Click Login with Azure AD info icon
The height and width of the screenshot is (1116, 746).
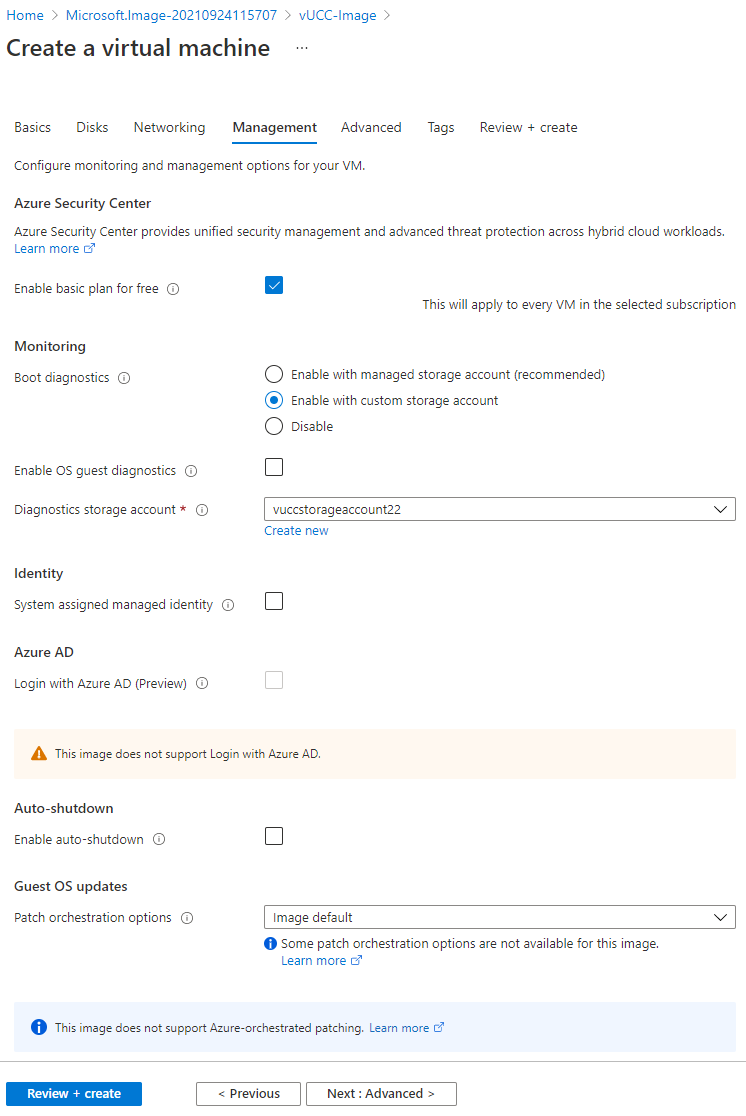pyautogui.click(x=202, y=683)
